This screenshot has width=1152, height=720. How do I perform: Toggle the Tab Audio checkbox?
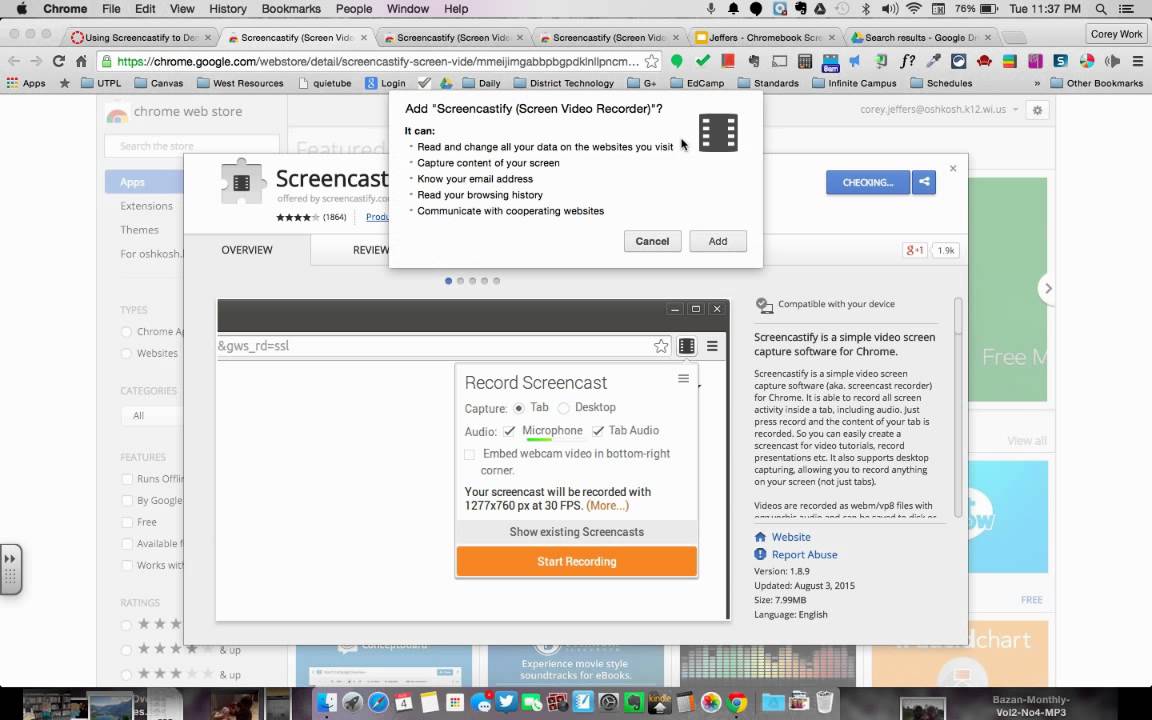pos(598,431)
